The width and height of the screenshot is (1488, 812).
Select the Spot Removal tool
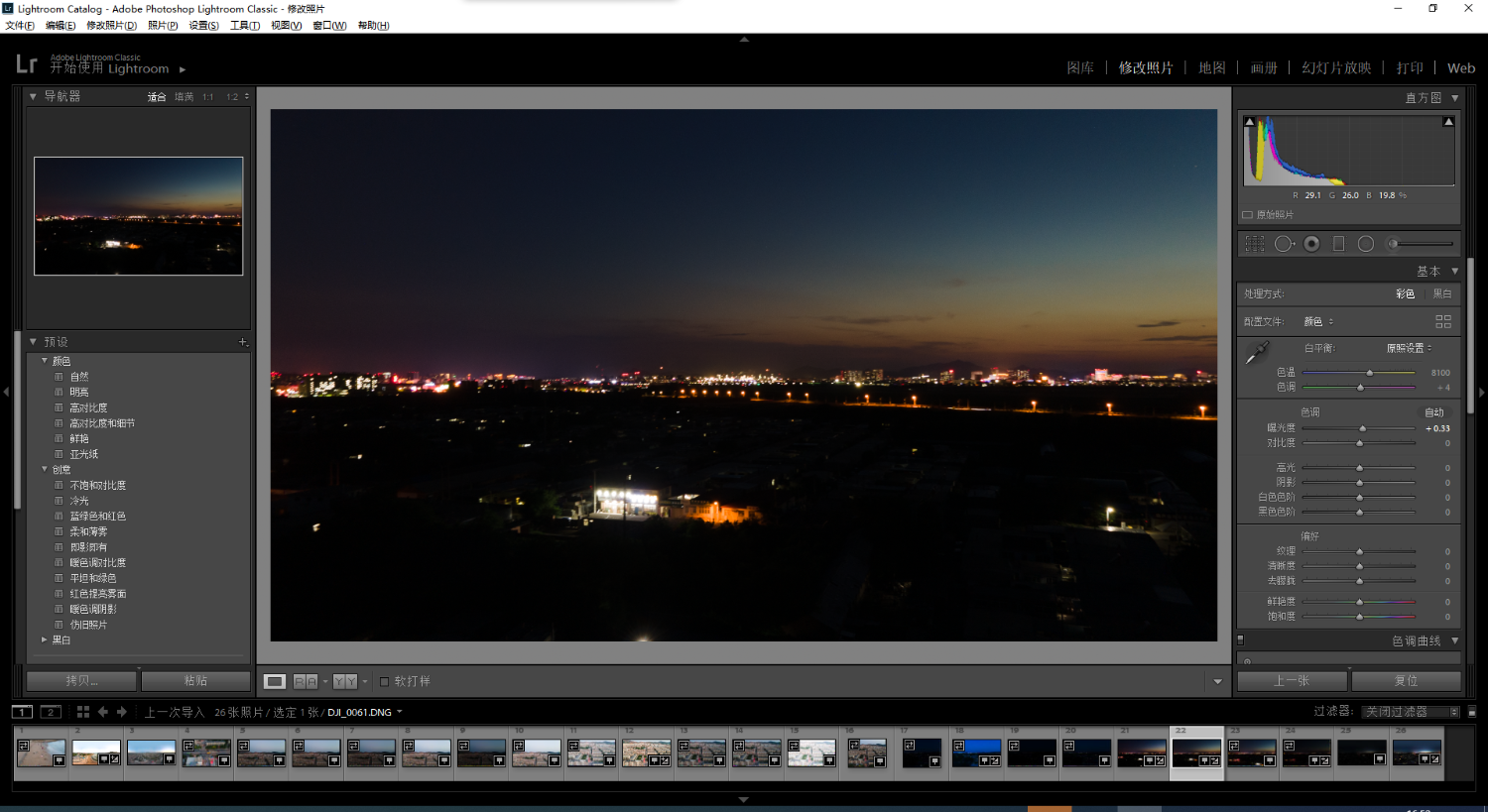(1285, 244)
